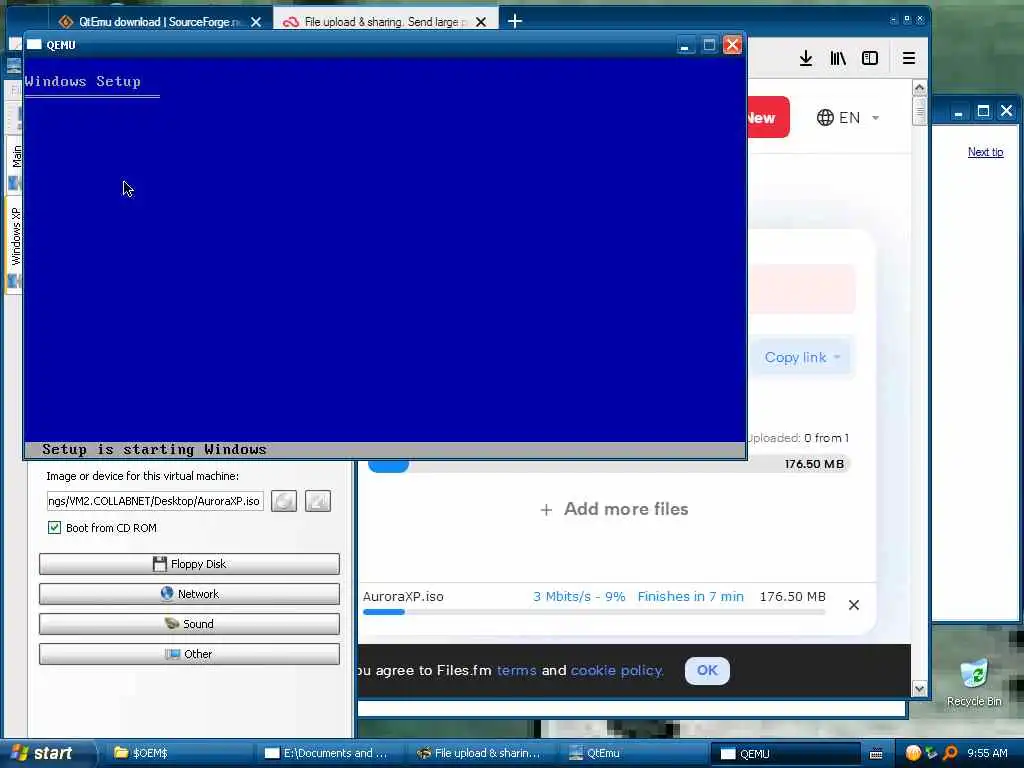This screenshot has width=1024, height=768.
Task: Click AuroraXP.iso upload progress bar
Action: [x=594, y=612]
